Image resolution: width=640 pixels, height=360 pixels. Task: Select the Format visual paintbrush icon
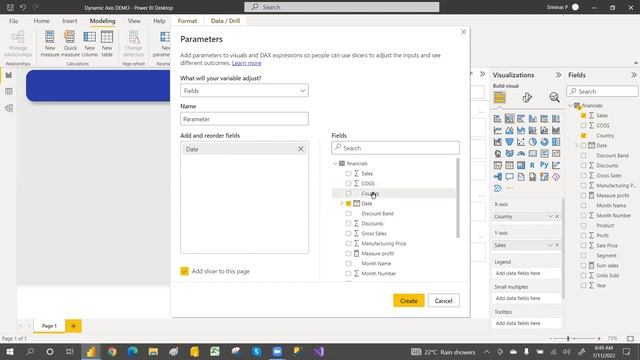point(527,98)
